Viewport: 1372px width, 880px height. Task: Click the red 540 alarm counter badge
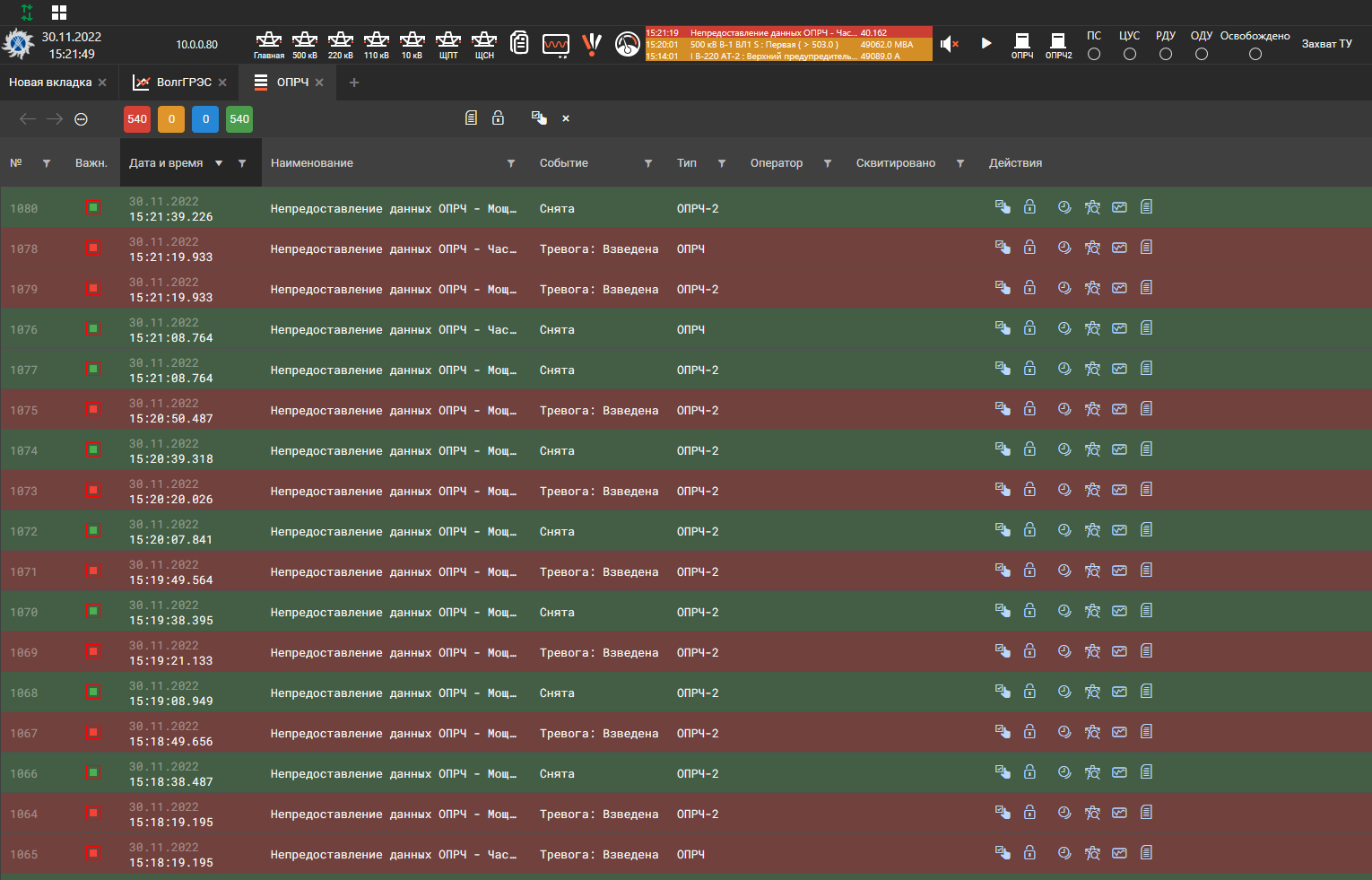137,119
